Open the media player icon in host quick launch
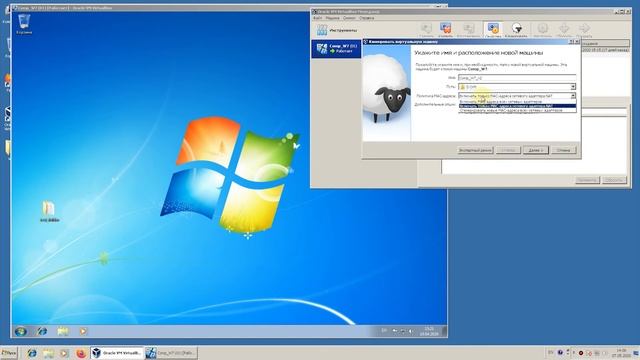 click(64, 353)
